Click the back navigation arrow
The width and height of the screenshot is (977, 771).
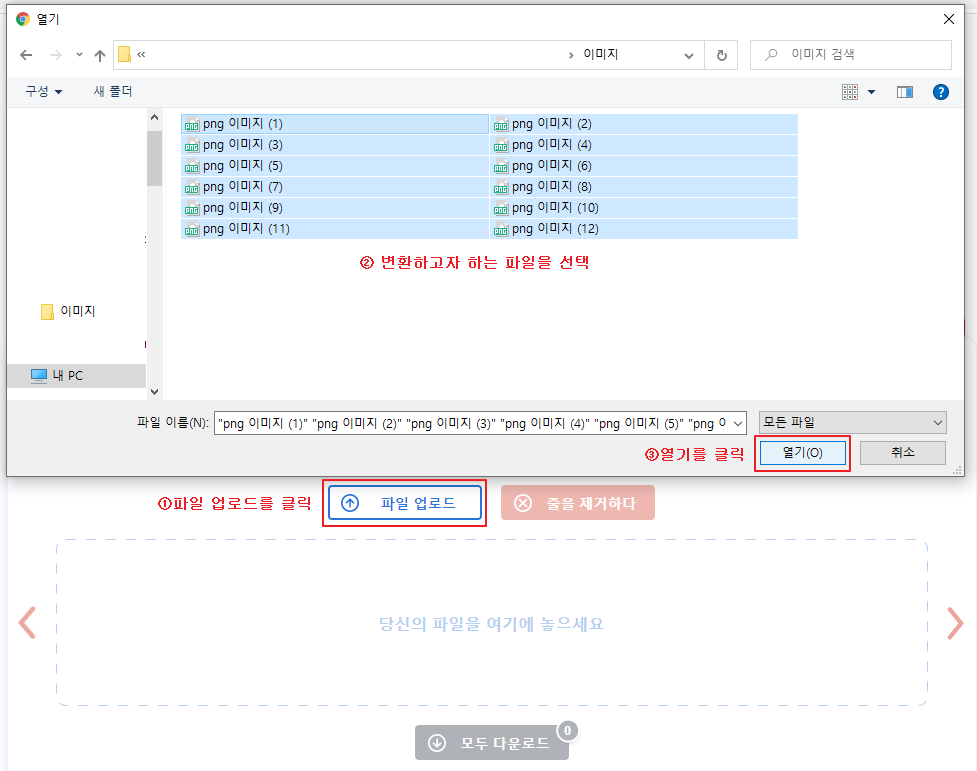(27, 55)
